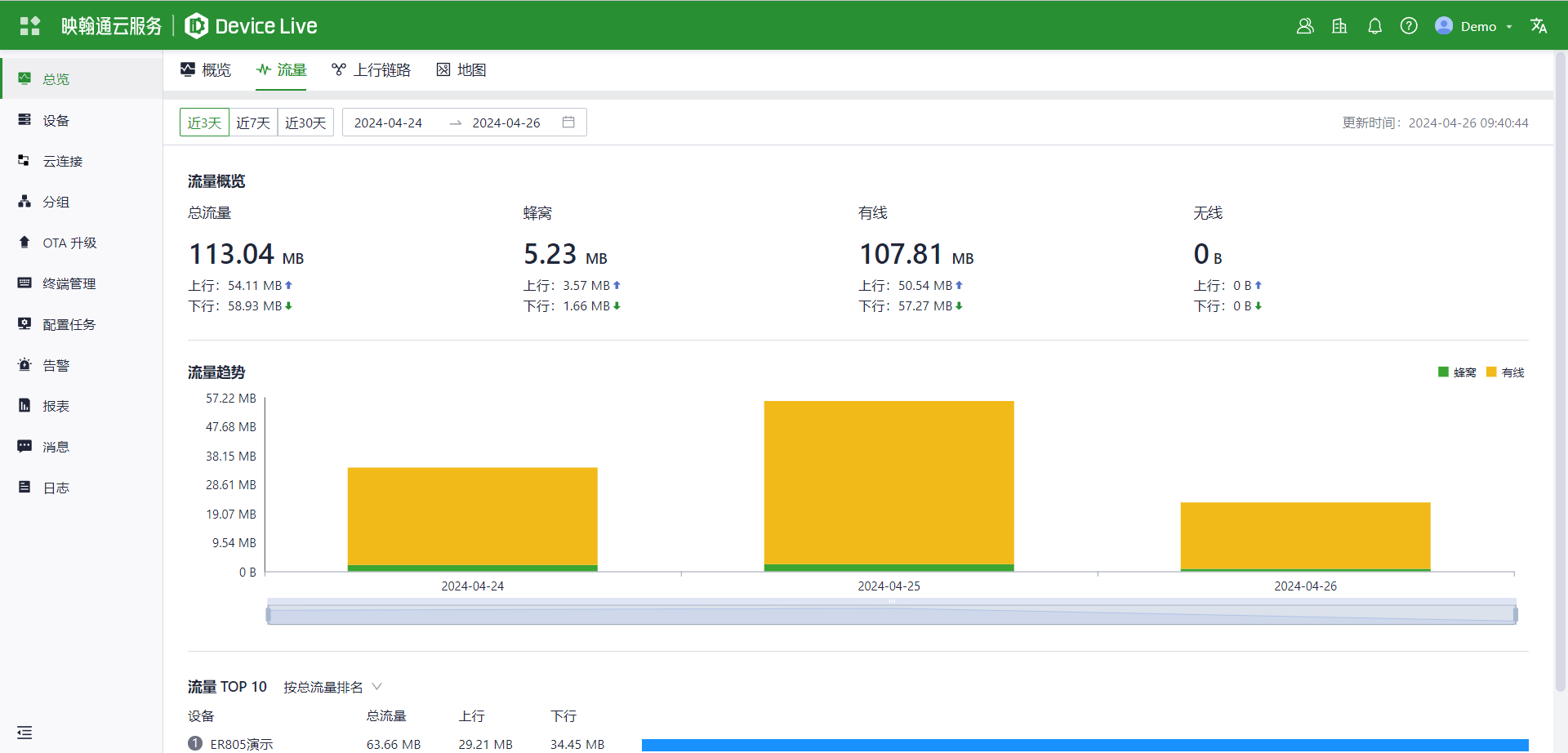Click the 告警 alarm icon
Image resolution: width=1568 pixels, height=753 pixels.
24,365
